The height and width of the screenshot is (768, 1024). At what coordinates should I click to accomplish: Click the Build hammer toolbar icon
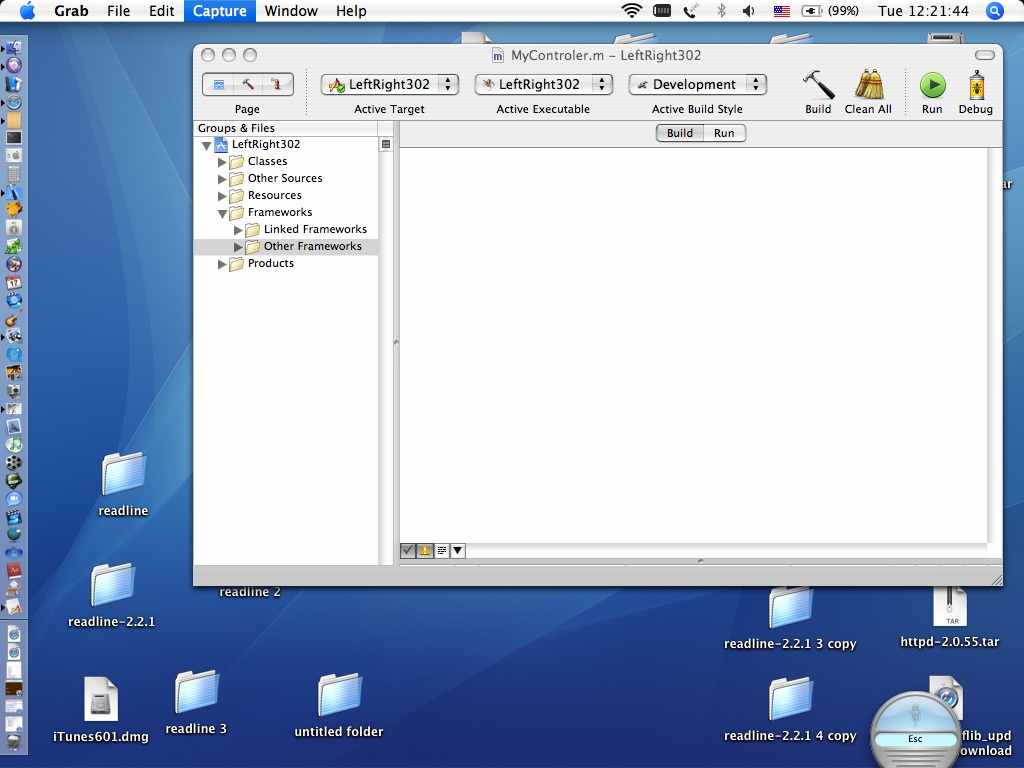click(818, 85)
